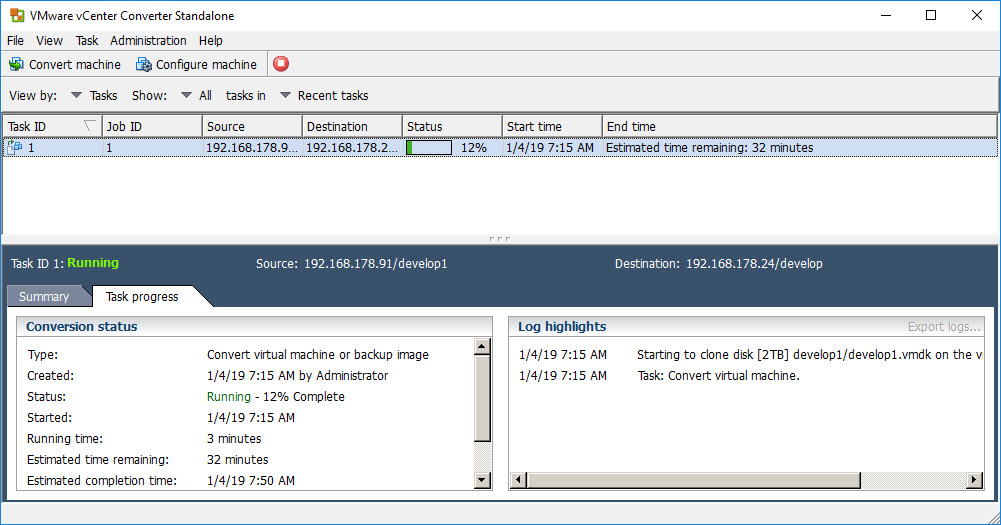The width and height of the screenshot is (1001, 525).
Task: Click 'Estimated time remaining: 32 minutes' cell
Action: pyautogui.click(x=709, y=148)
